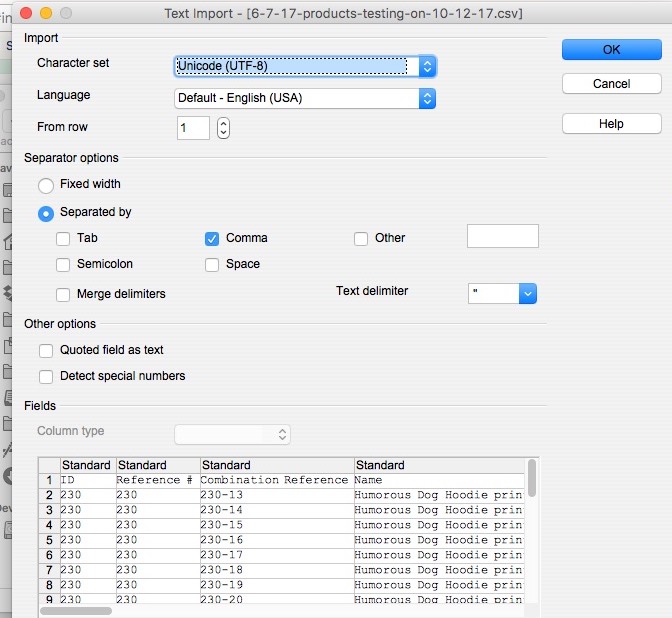The height and width of the screenshot is (618, 672).
Task: Select Standard header above Combination Reference column
Action: (276, 465)
